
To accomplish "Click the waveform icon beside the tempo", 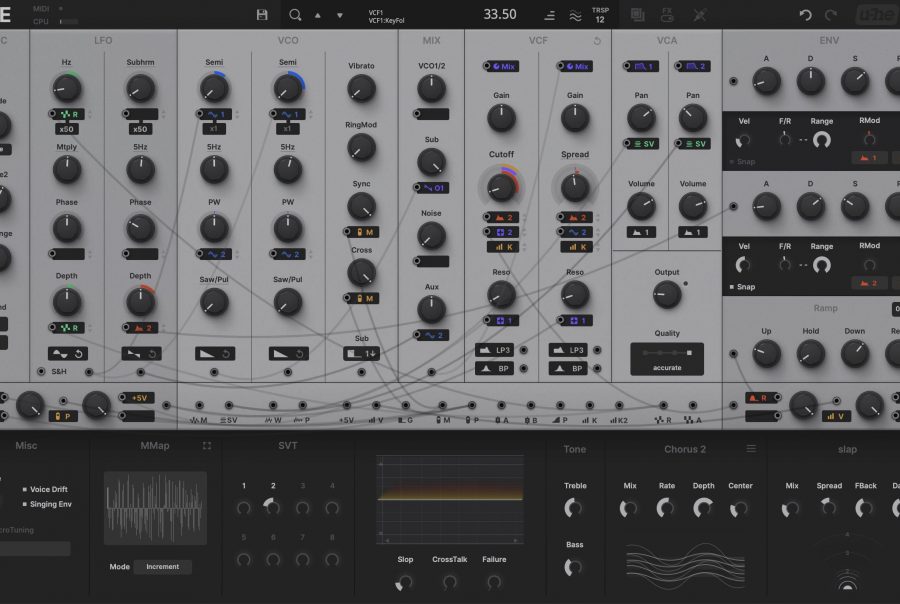I will (576, 15).
